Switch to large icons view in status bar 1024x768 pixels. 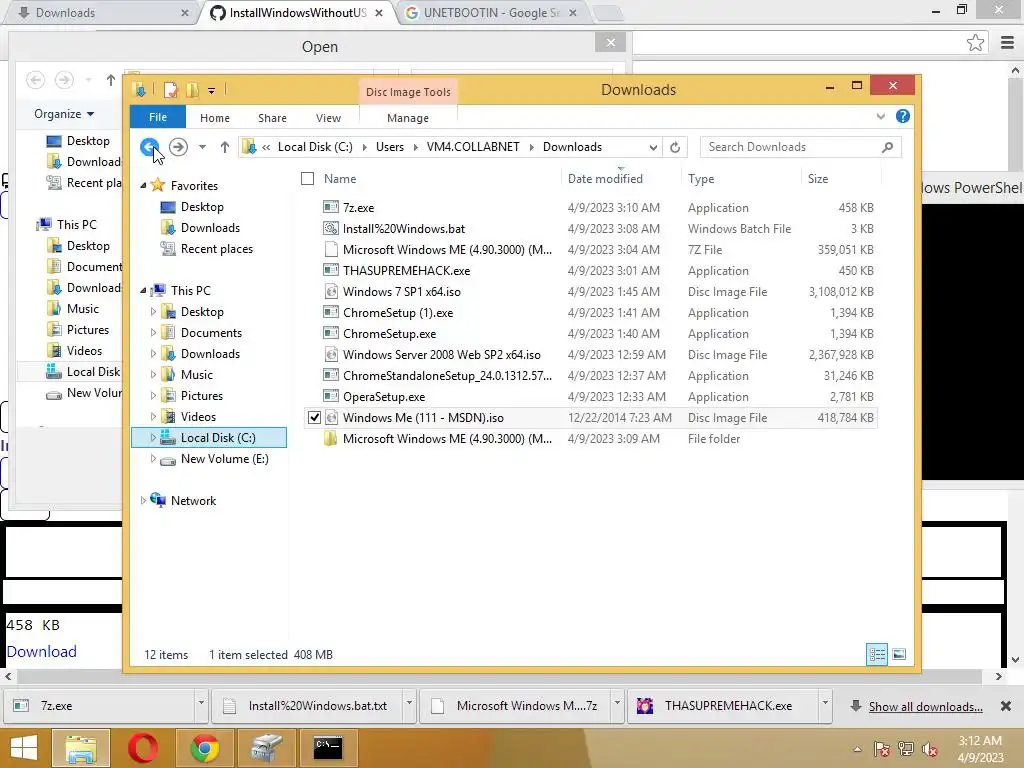899,654
